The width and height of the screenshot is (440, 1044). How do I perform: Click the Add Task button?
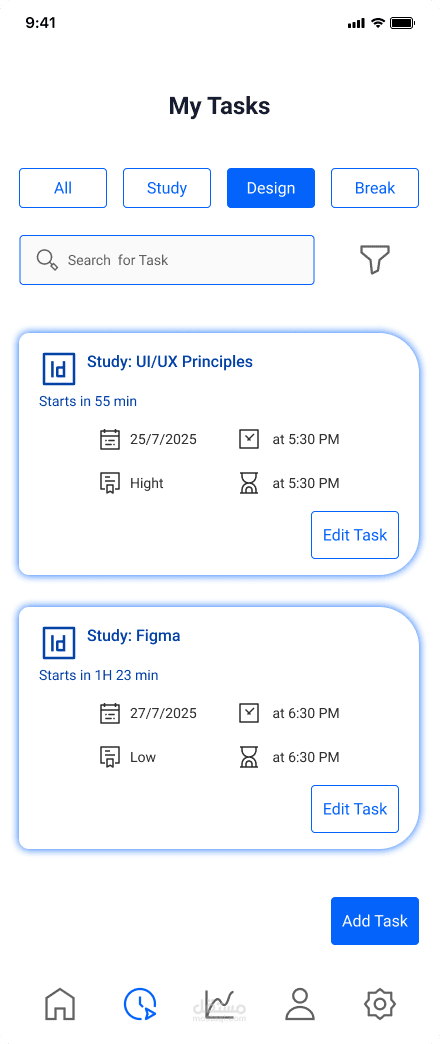coord(375,921)
